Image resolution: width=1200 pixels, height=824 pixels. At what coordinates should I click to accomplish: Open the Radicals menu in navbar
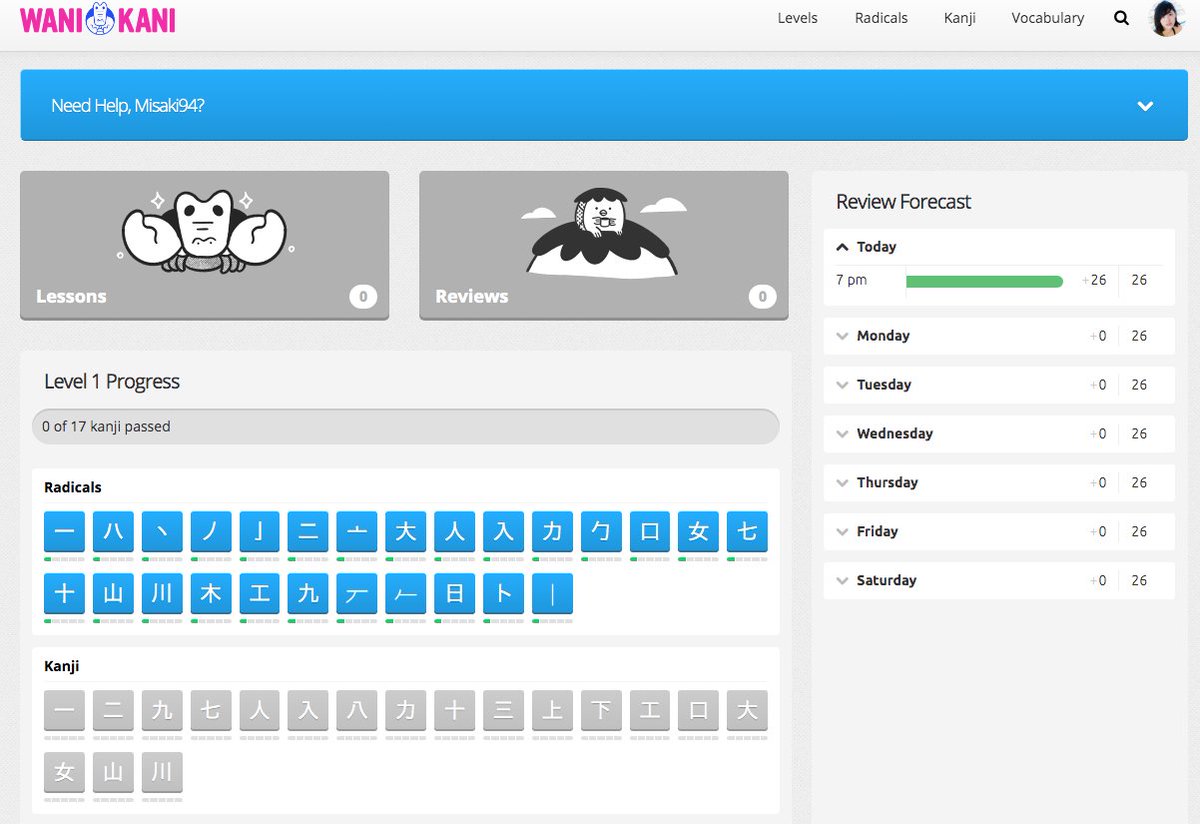tap(881, 18)
